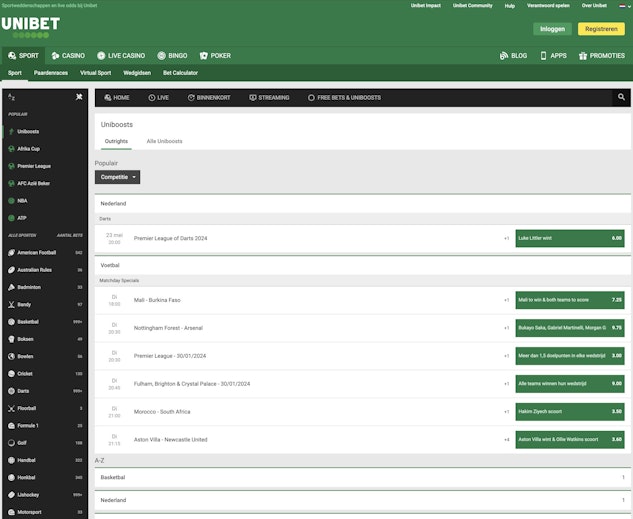
Task: Open the Virtual Sport submenu link
Action: pos(96,73)
